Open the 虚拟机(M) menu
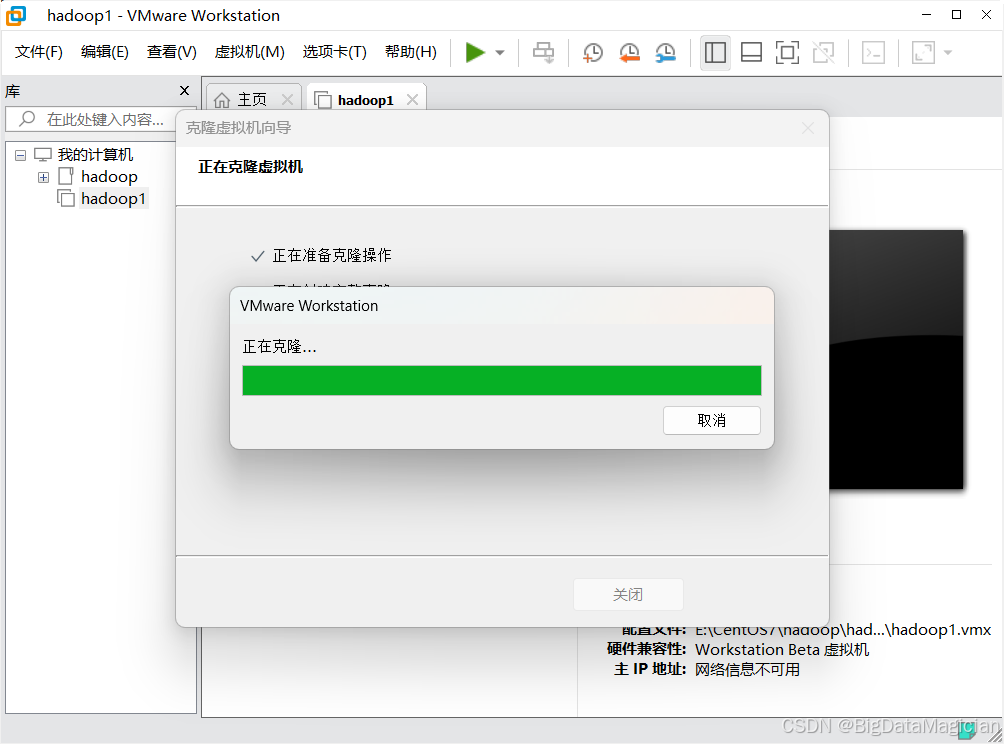 pos(250,52)
